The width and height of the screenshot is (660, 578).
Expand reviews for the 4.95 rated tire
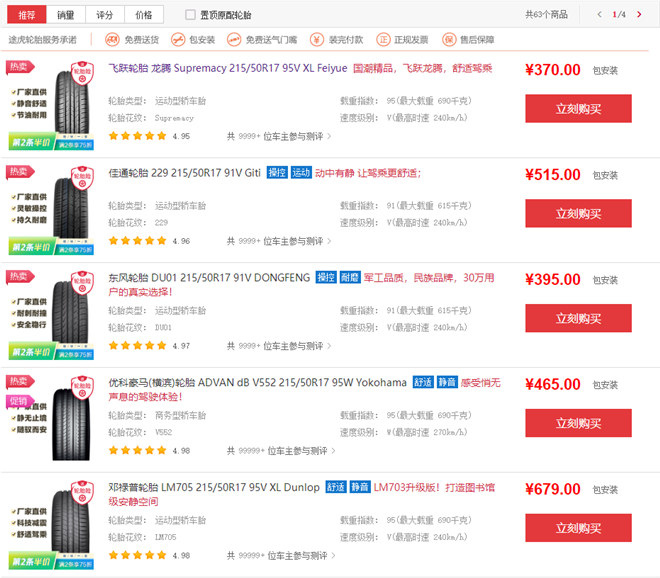point(279,136)
